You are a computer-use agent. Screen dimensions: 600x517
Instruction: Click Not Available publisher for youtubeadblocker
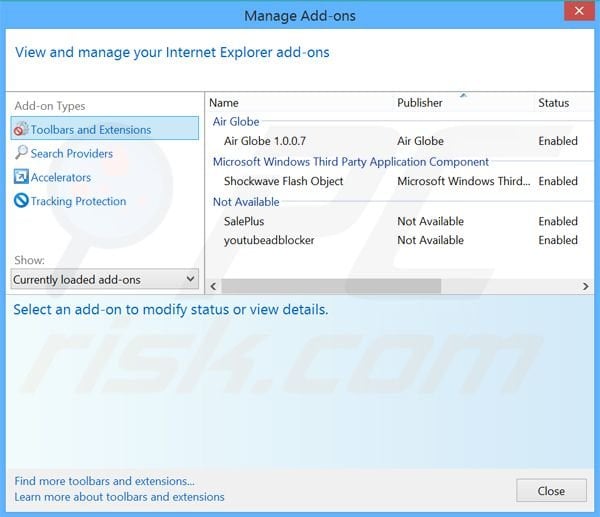[x=430, y=240]
